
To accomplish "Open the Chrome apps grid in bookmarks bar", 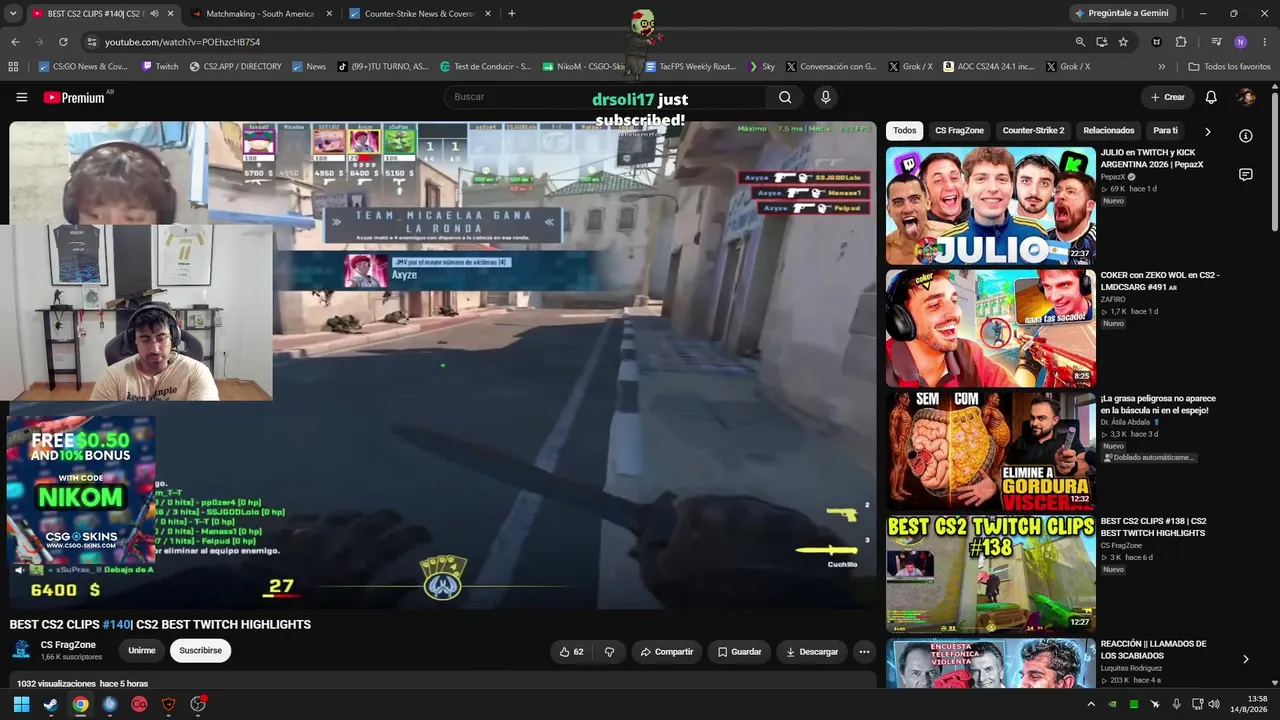I will [13, 67].
